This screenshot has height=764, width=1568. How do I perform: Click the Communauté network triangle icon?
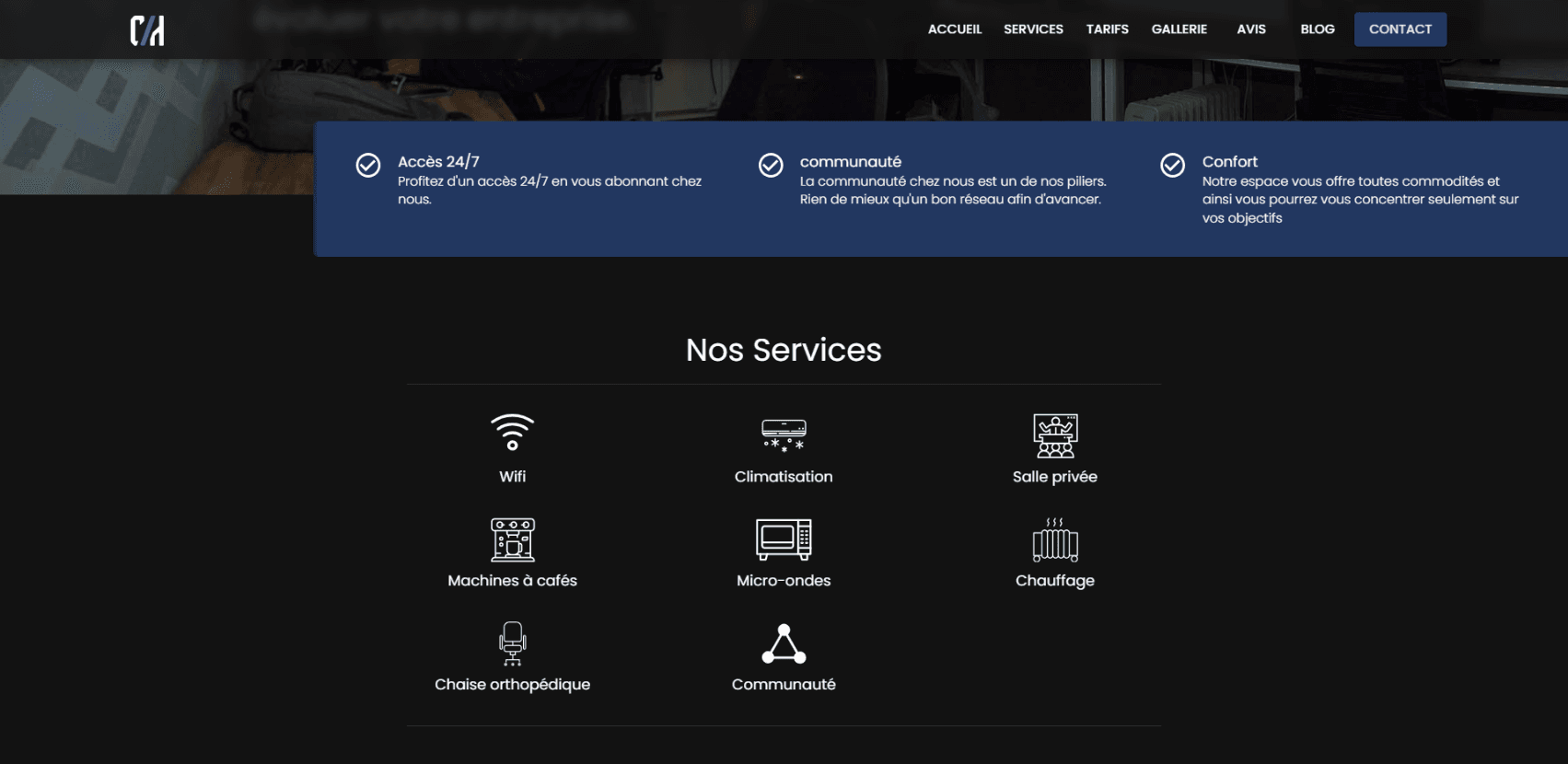(784, 643)
